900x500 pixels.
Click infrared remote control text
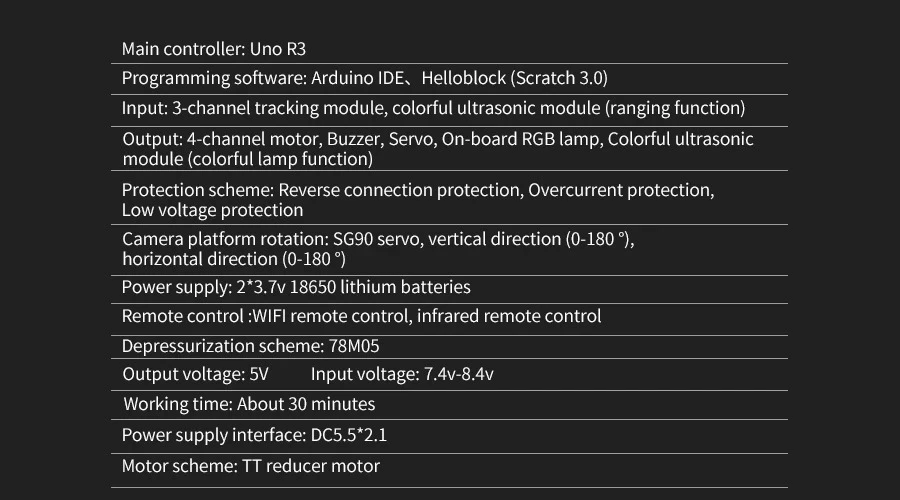[x=509, y=316]
